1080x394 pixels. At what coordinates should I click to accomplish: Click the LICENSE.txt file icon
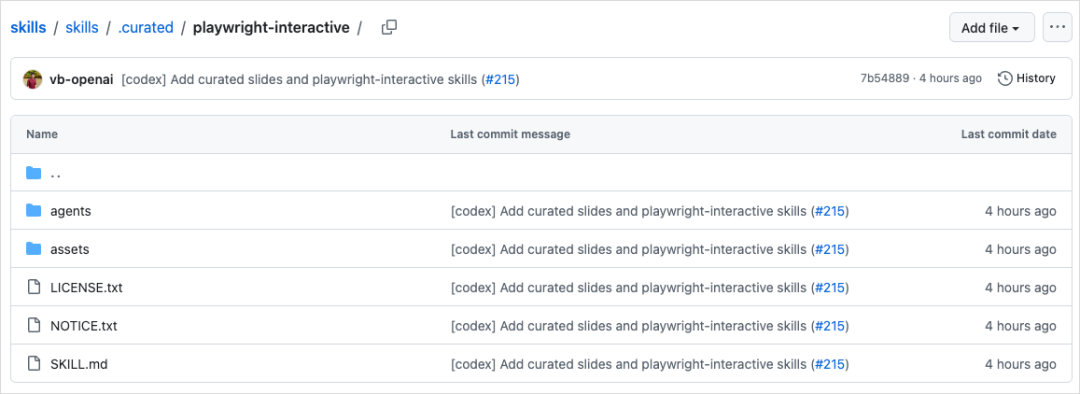click(x=34, y=287)
